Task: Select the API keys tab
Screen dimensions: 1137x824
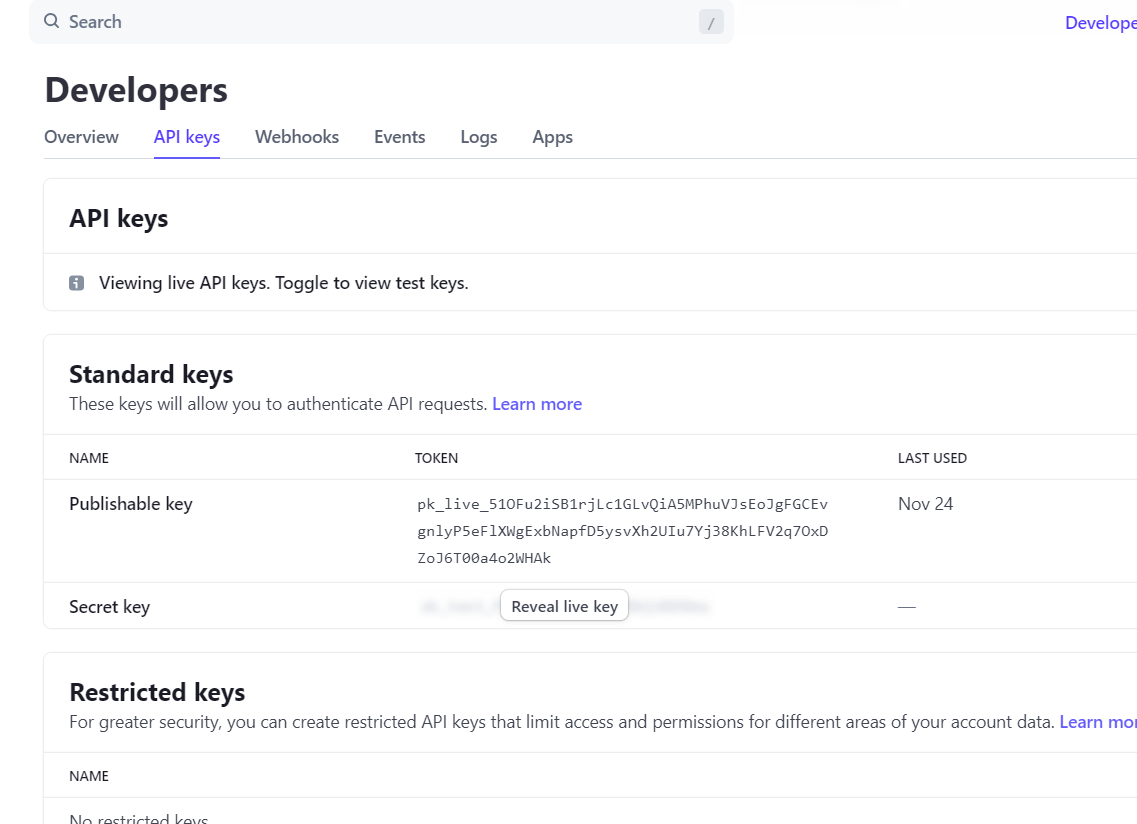Action: click(186, 137)
